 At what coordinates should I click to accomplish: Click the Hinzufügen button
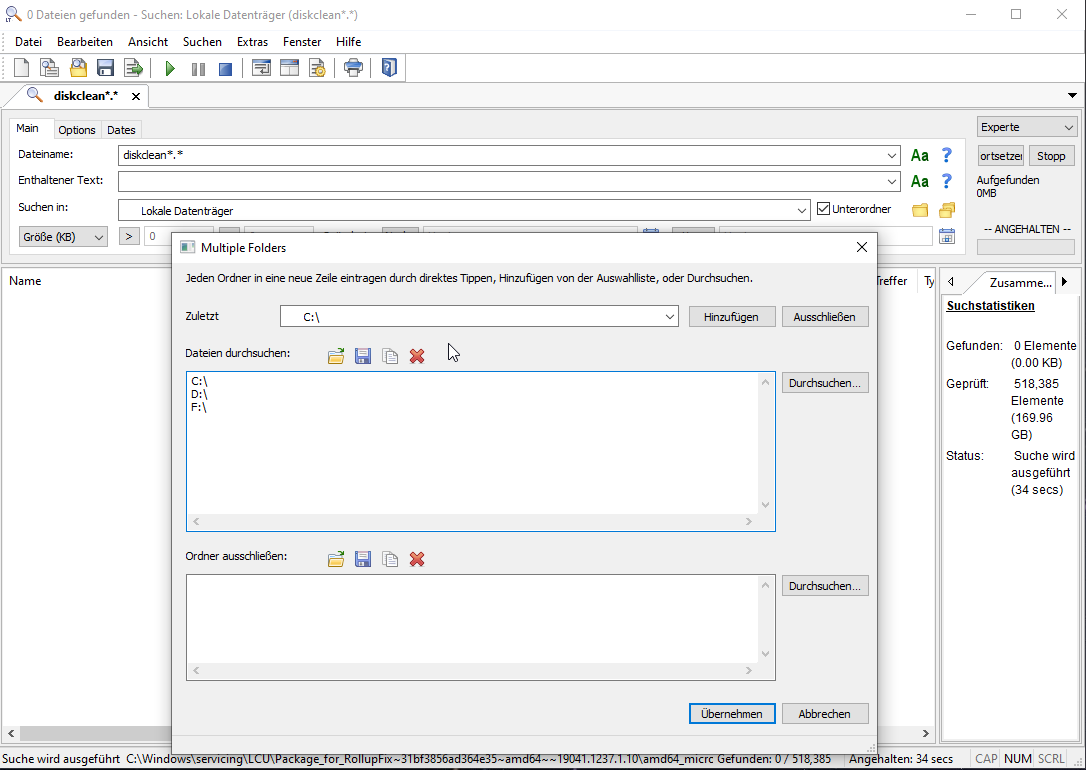coord(731,316)
